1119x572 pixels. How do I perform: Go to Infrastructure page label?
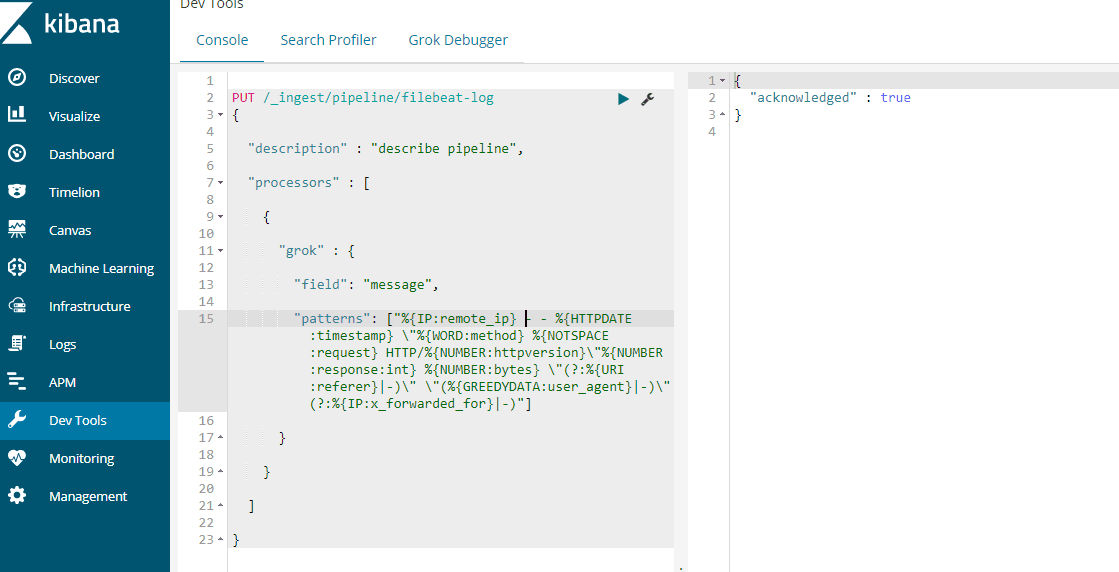(x=90, y=307)
